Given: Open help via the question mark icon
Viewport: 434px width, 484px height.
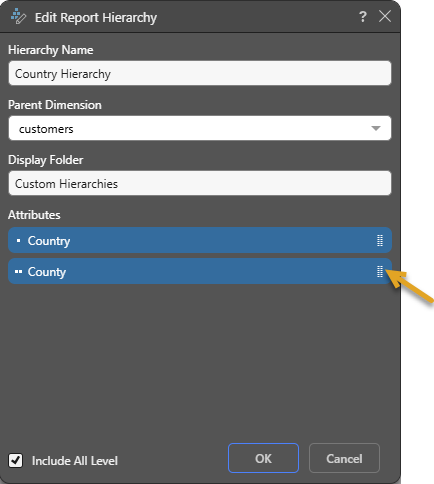Looking at the screenshot, I should (x=363, y=16).
